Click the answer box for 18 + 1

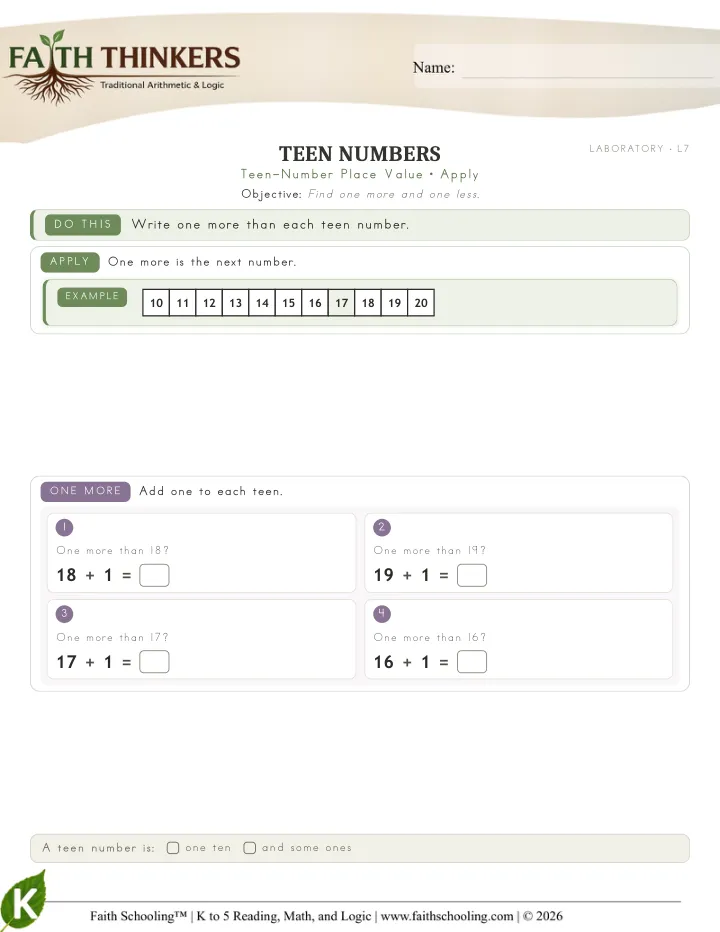[154, 575]
